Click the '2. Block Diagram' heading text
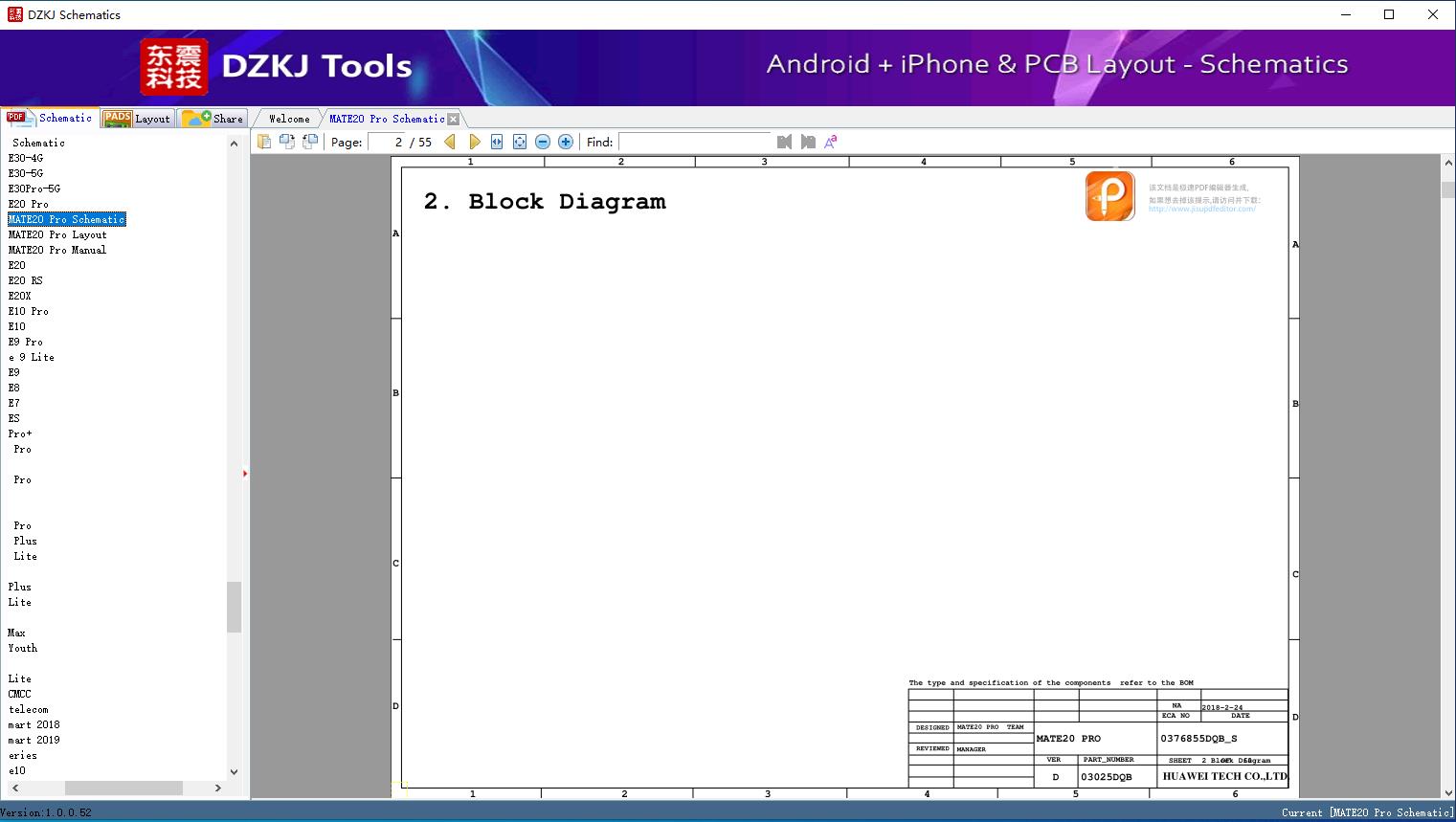This screenshot has width=1456, height=822. coord(545,201)
